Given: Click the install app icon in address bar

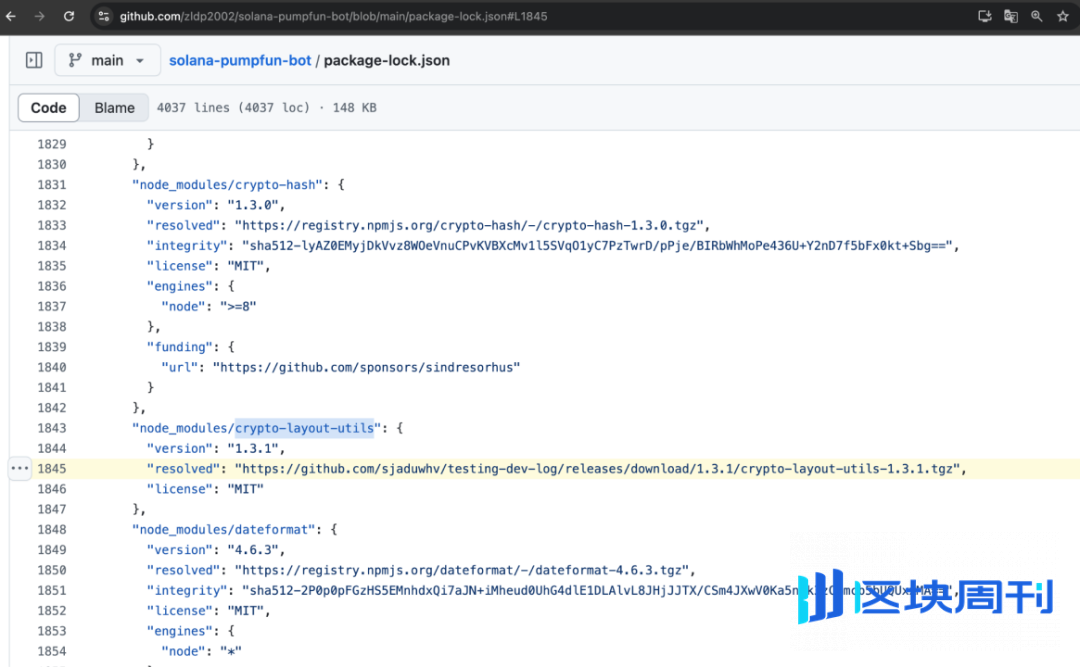Looking at the screenshot, I should click(x=985, y=16).
